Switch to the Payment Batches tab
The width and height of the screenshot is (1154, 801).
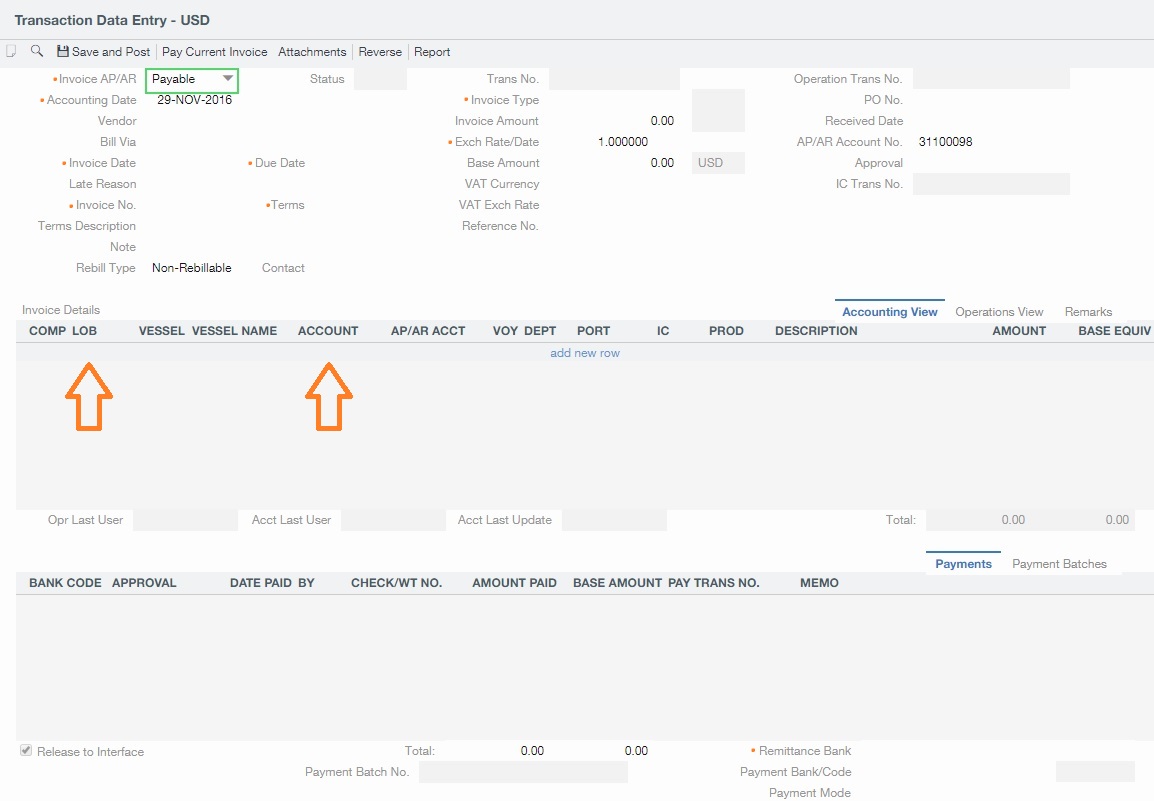[1059, 564]
